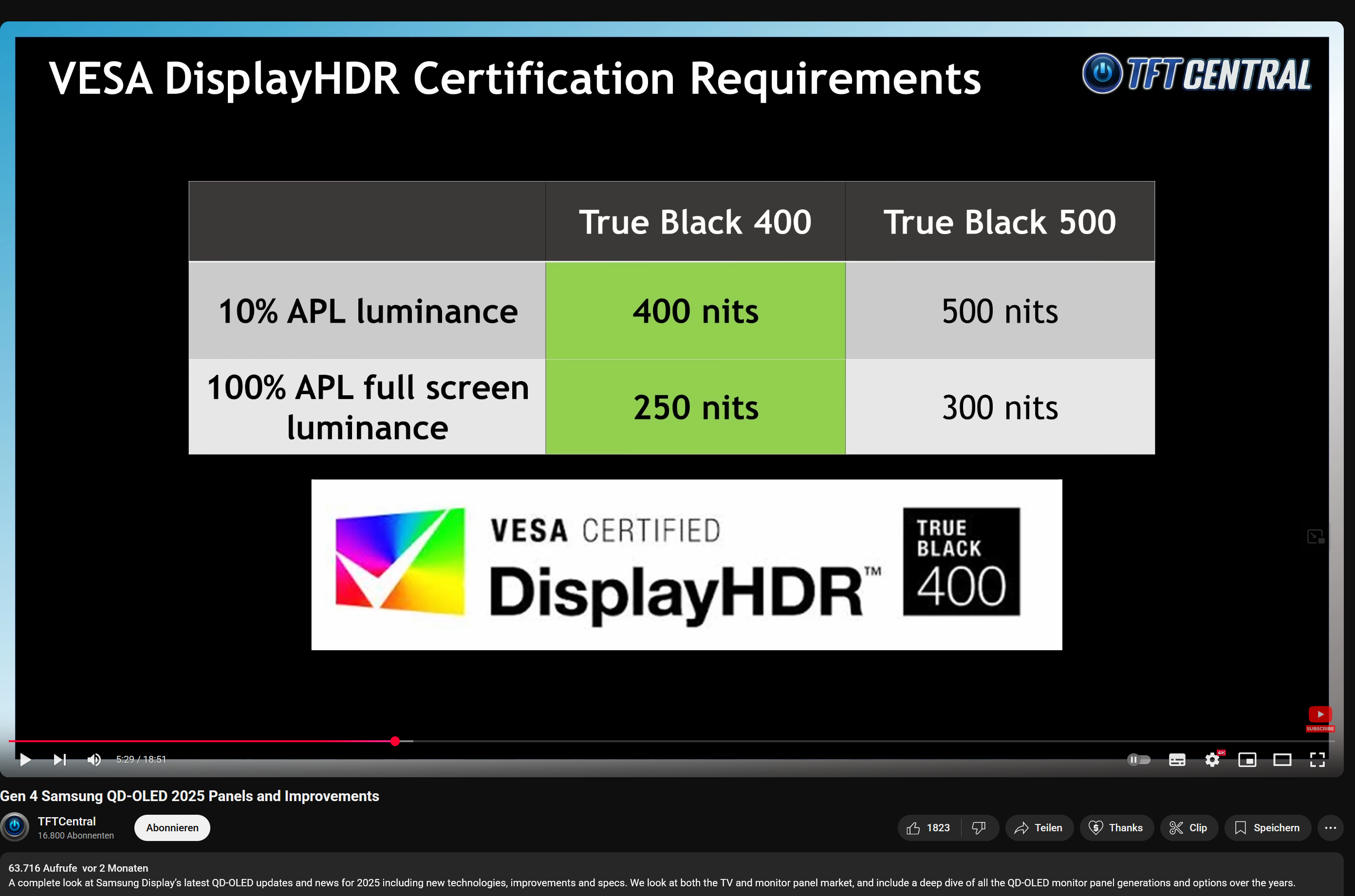
Task: Toggle the autoplay switch
Action: [1138, 759]
